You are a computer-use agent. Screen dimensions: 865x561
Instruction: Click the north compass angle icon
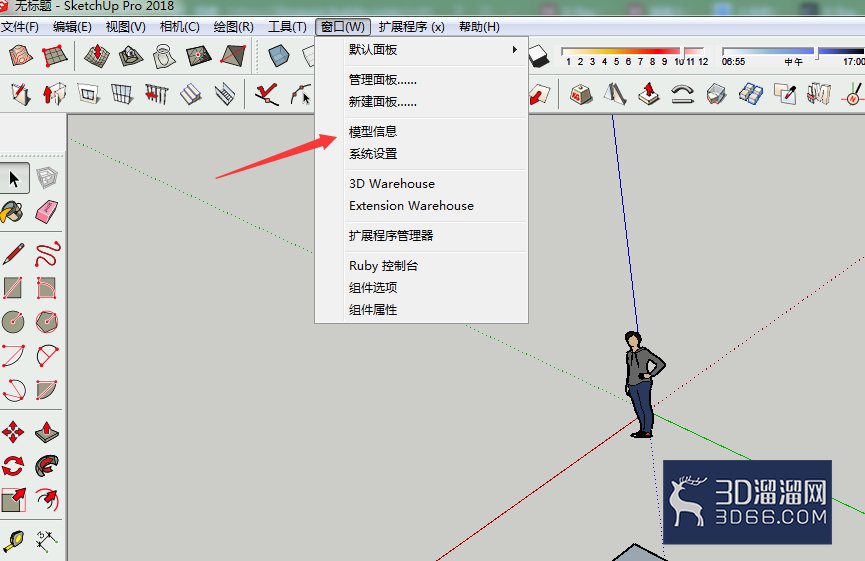pyautogui.click(x=853, y=94)
